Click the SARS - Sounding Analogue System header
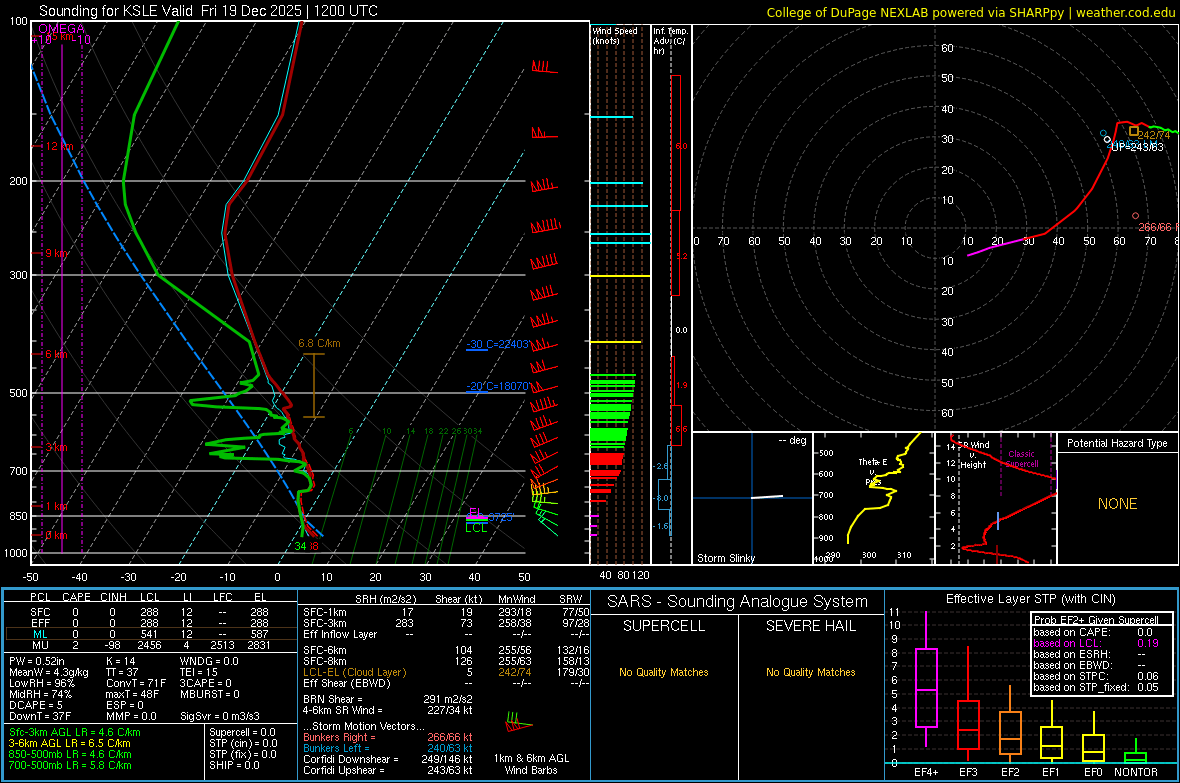The image size is (1180, 783). tap(737, 602)
